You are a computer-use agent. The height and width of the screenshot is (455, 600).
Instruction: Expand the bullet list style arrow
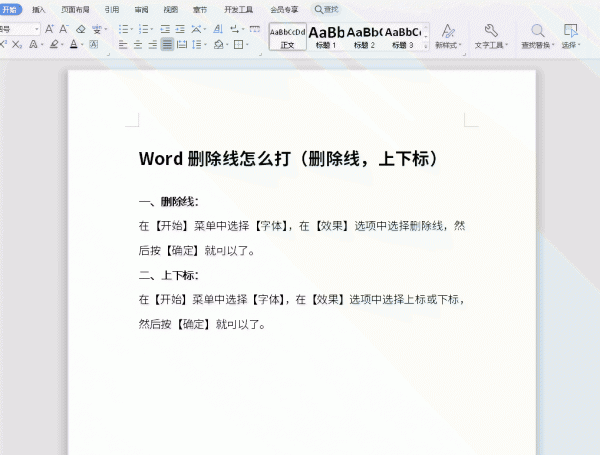pyautogui.click(x=132, y=29)
